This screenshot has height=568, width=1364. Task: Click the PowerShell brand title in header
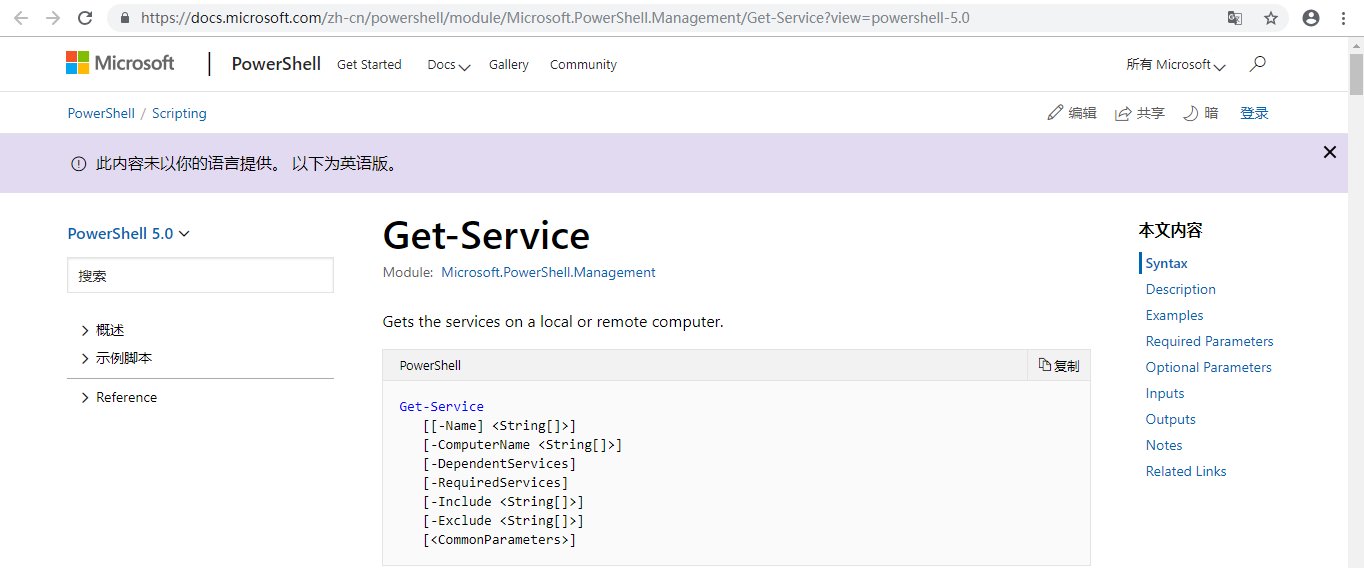click(x=276, y=64)
